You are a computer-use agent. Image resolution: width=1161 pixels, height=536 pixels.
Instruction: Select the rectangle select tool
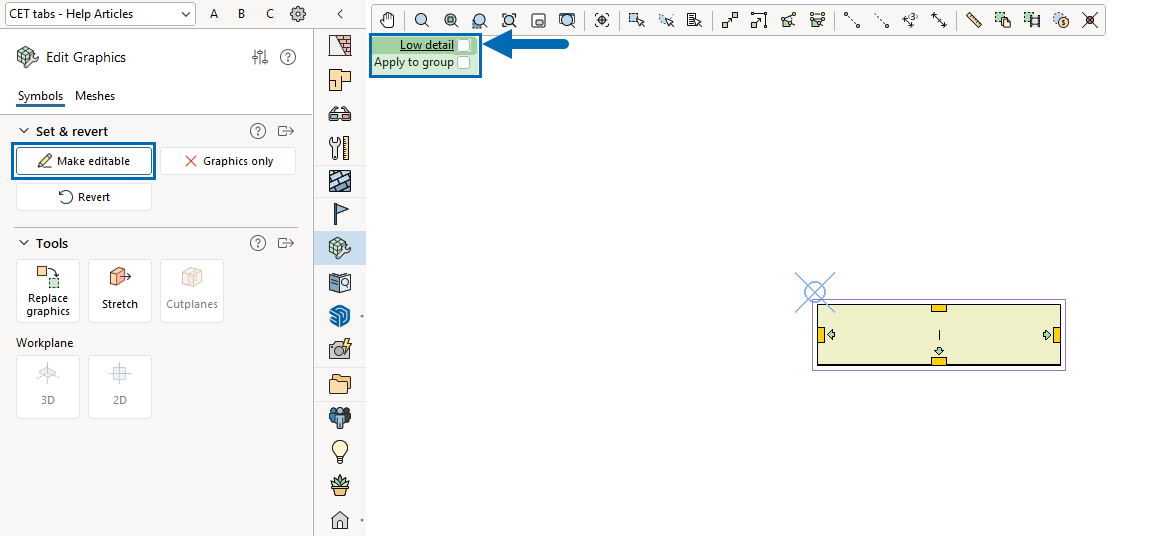[x=637, y=20]
